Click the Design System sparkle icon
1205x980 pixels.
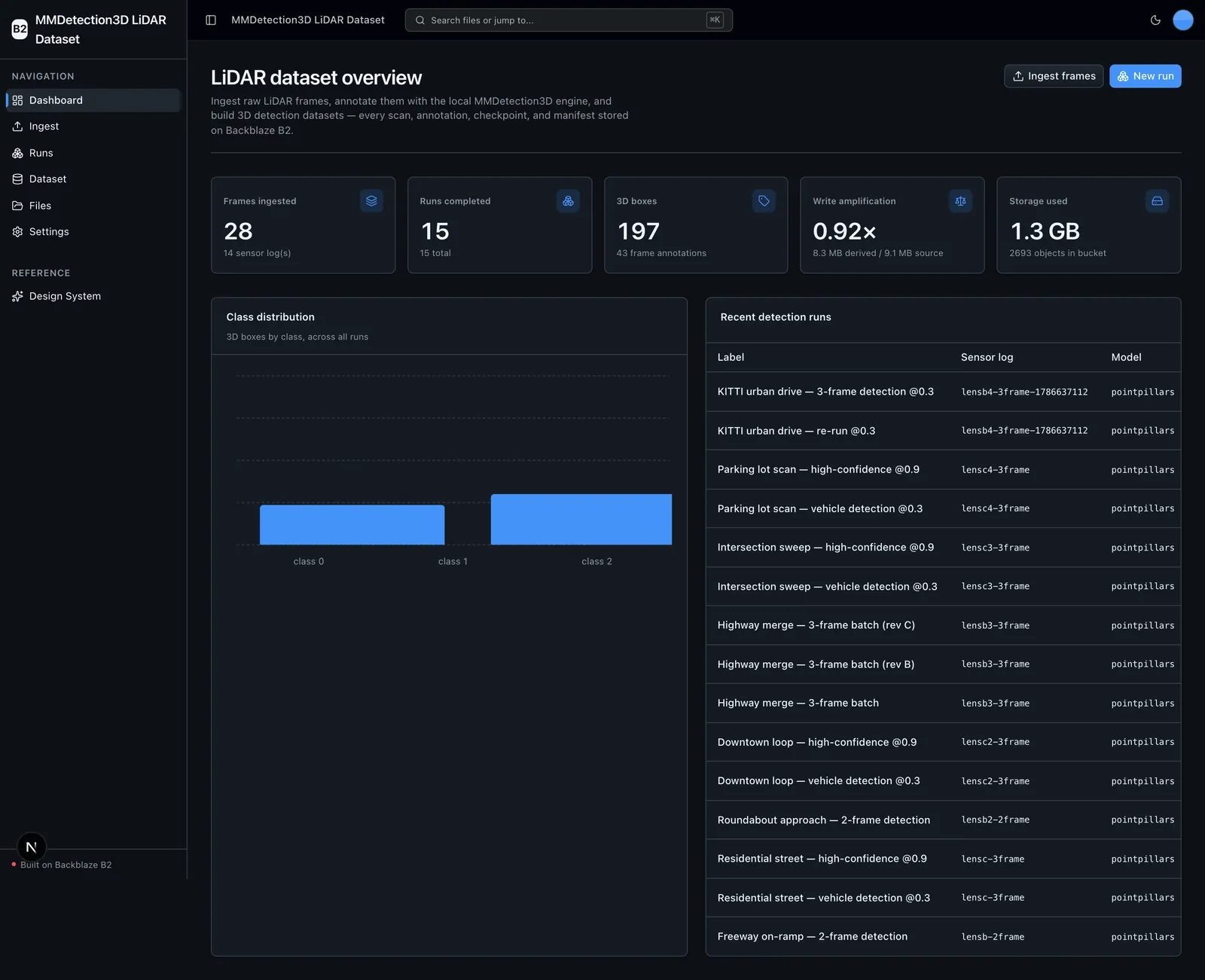tap(17, 297)
